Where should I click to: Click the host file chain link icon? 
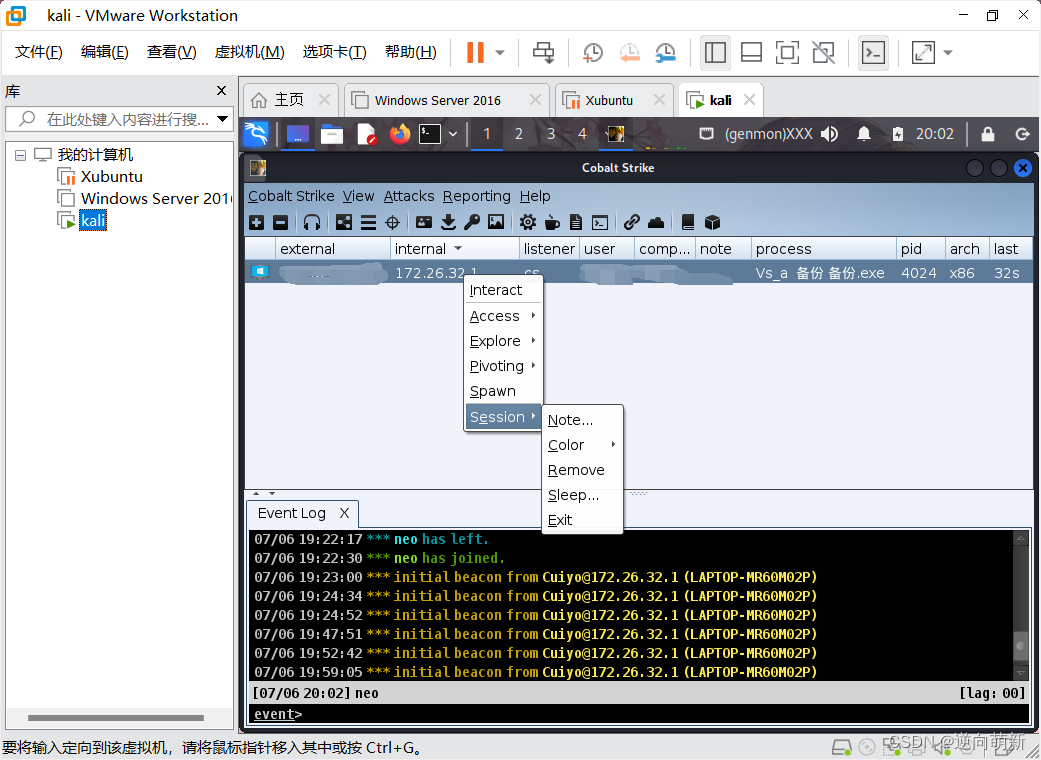631,222
